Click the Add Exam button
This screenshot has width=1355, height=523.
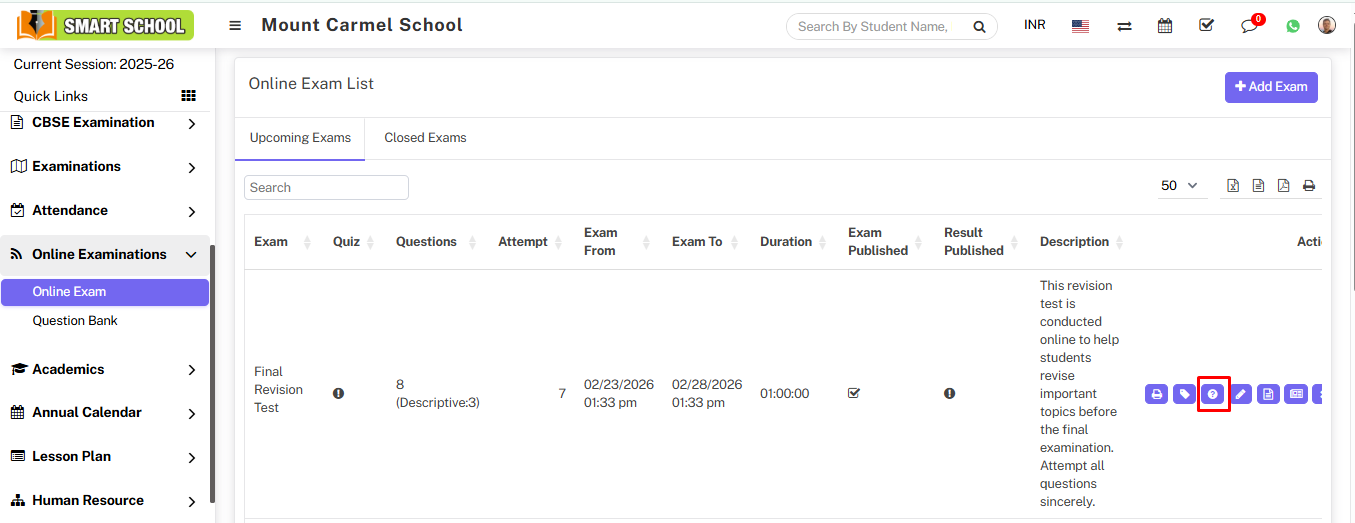1271,87
